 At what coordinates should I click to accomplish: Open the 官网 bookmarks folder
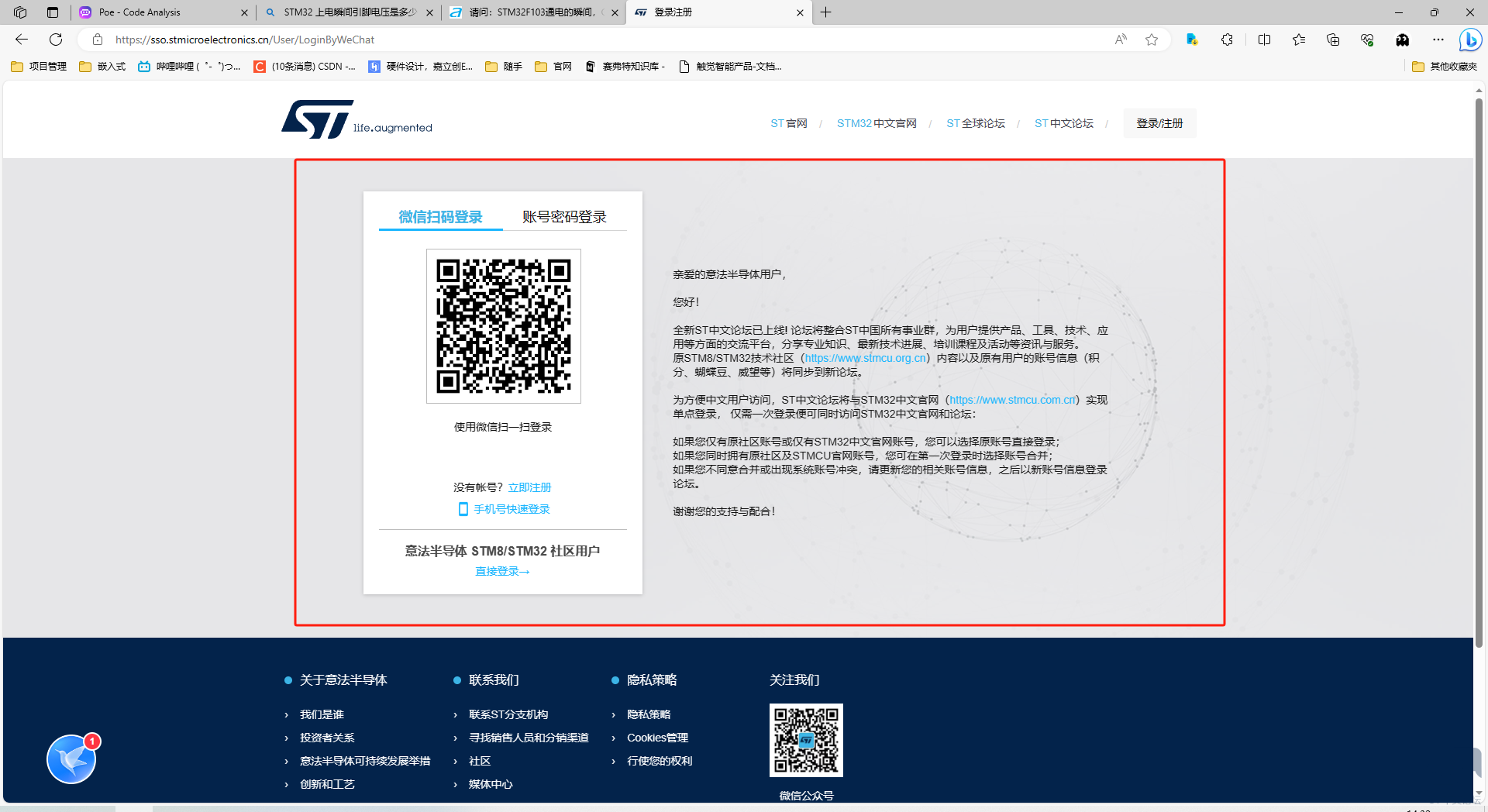553,67
